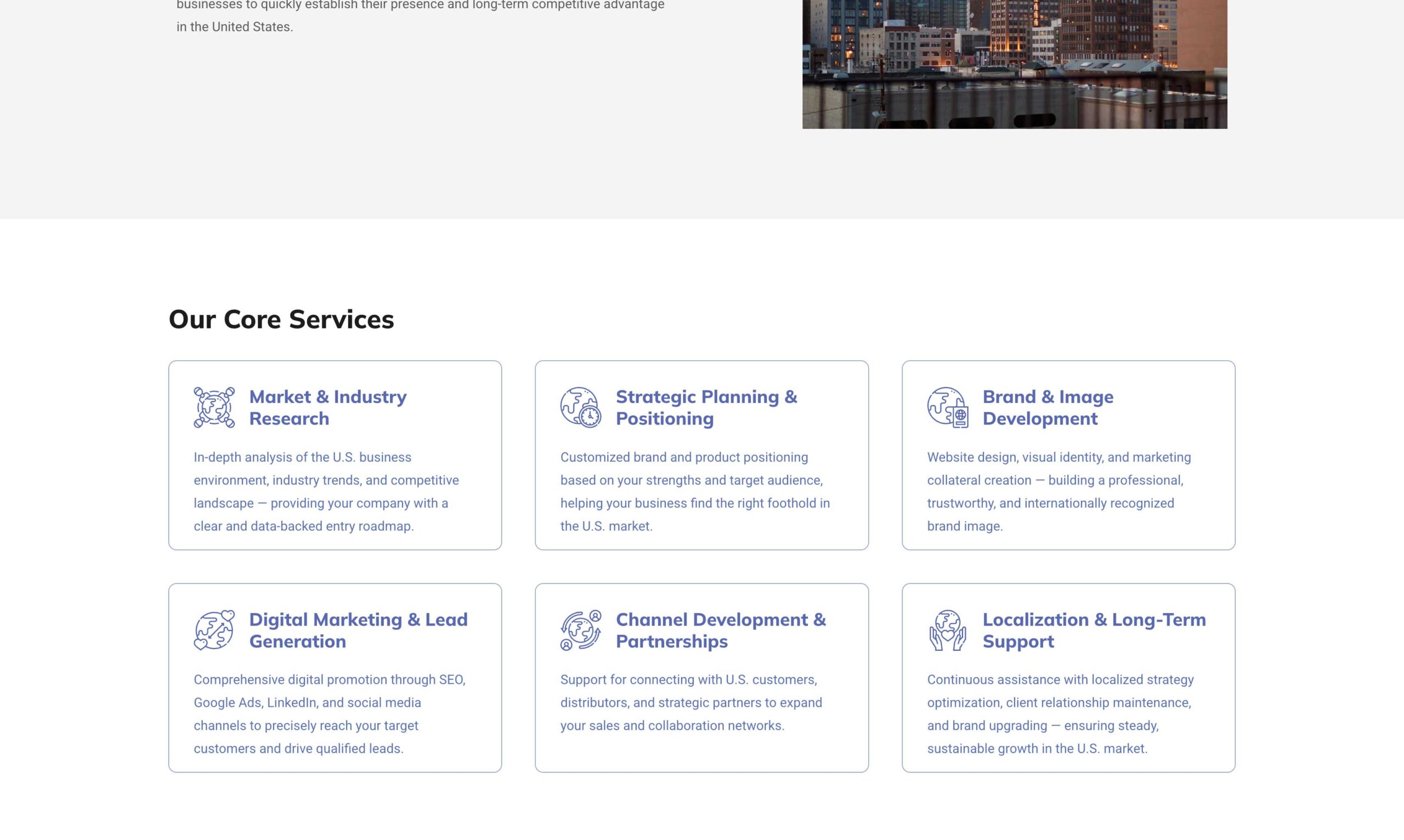Viewport: 1404px width, 840px height.
Task: Click the Our Core Services section heading
Action: click(x=281, y=319)
